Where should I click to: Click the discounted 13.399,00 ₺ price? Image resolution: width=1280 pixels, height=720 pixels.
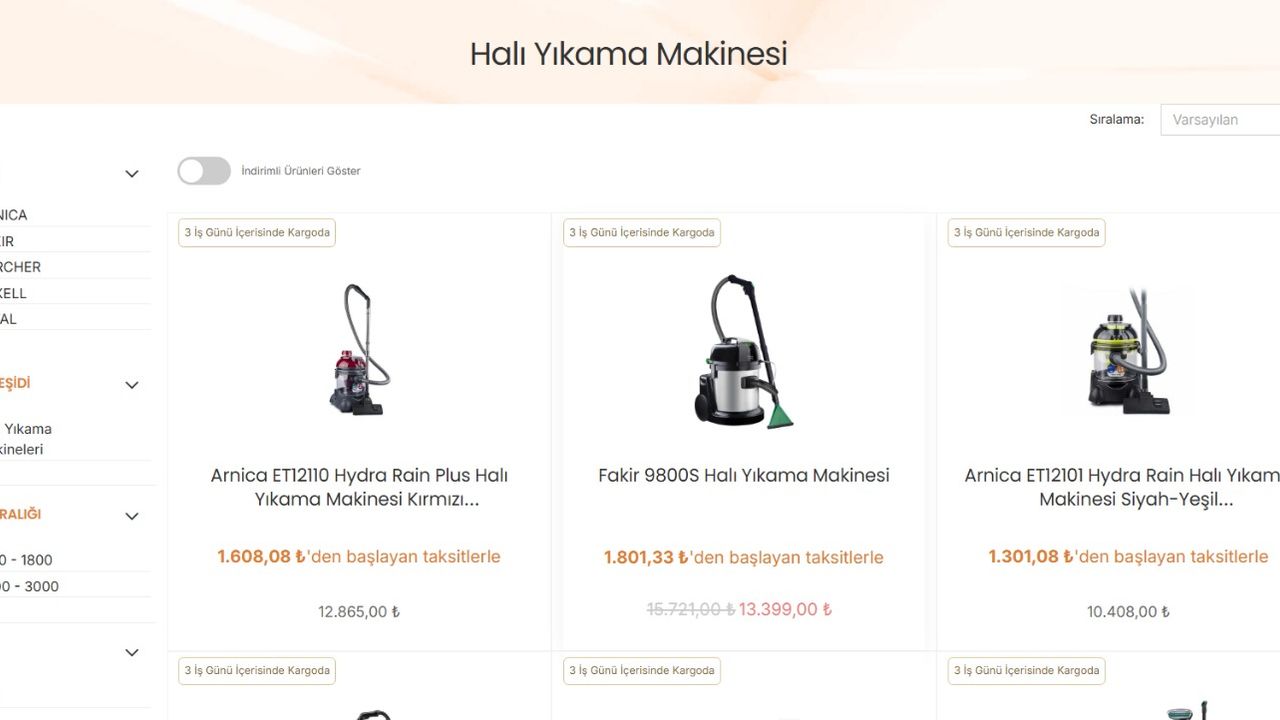pyautogui.click(x=785, y=609)
